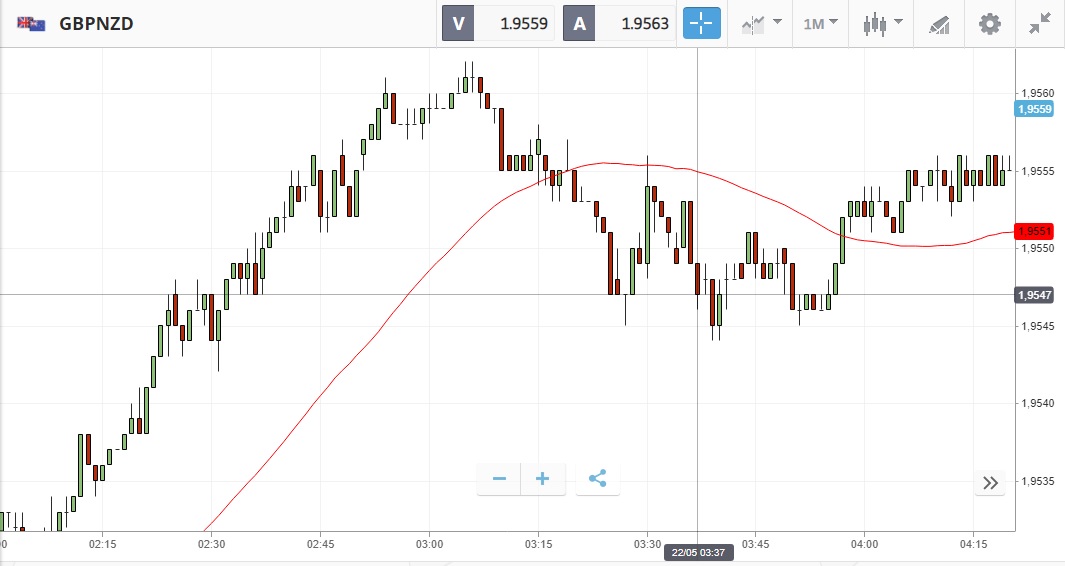Collapse the chart from fullscreen
The height and width of the screenshot is (566, 1065).
1040,23
